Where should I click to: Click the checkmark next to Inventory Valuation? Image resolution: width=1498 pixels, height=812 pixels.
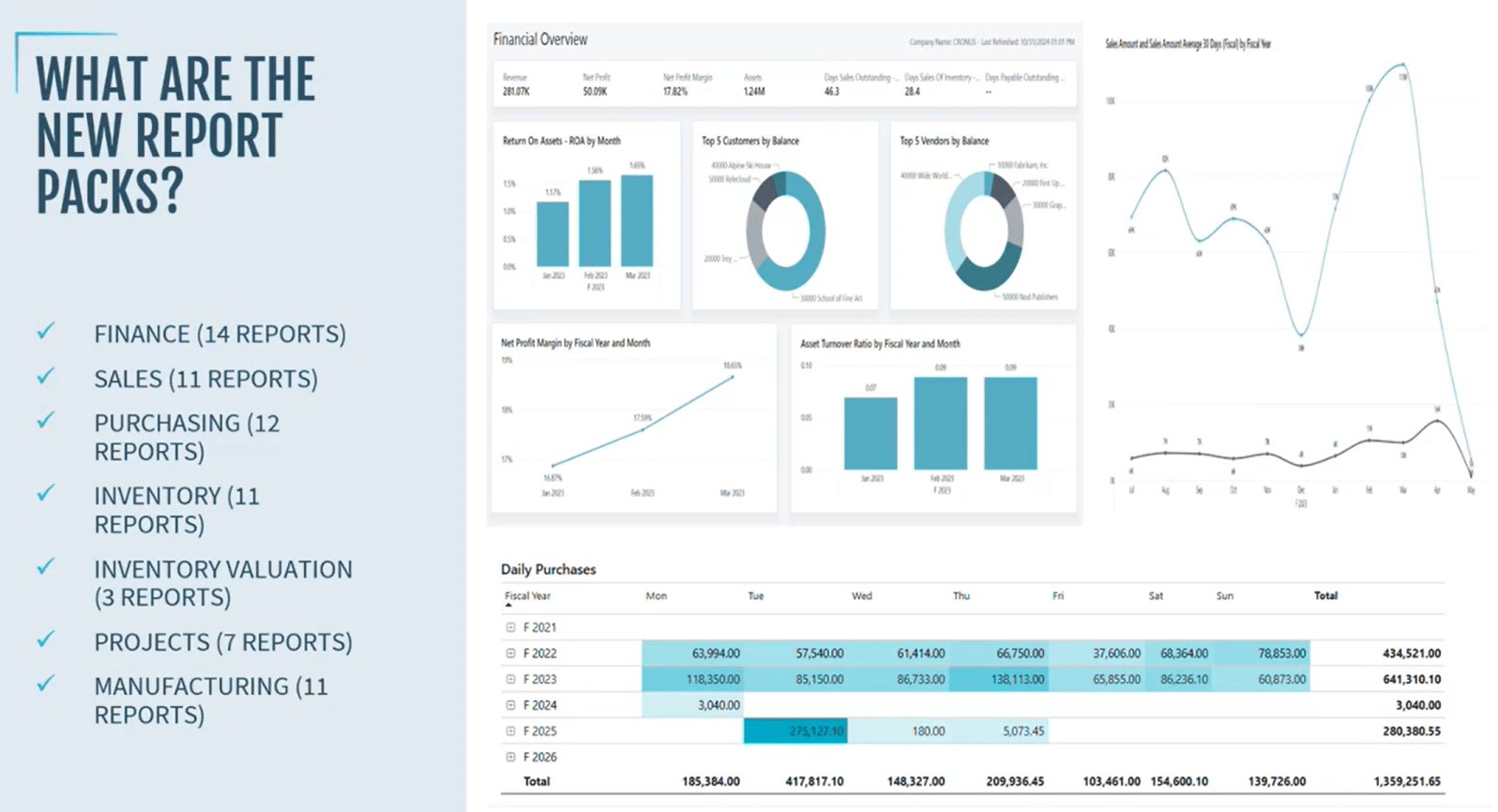(45, 567)
